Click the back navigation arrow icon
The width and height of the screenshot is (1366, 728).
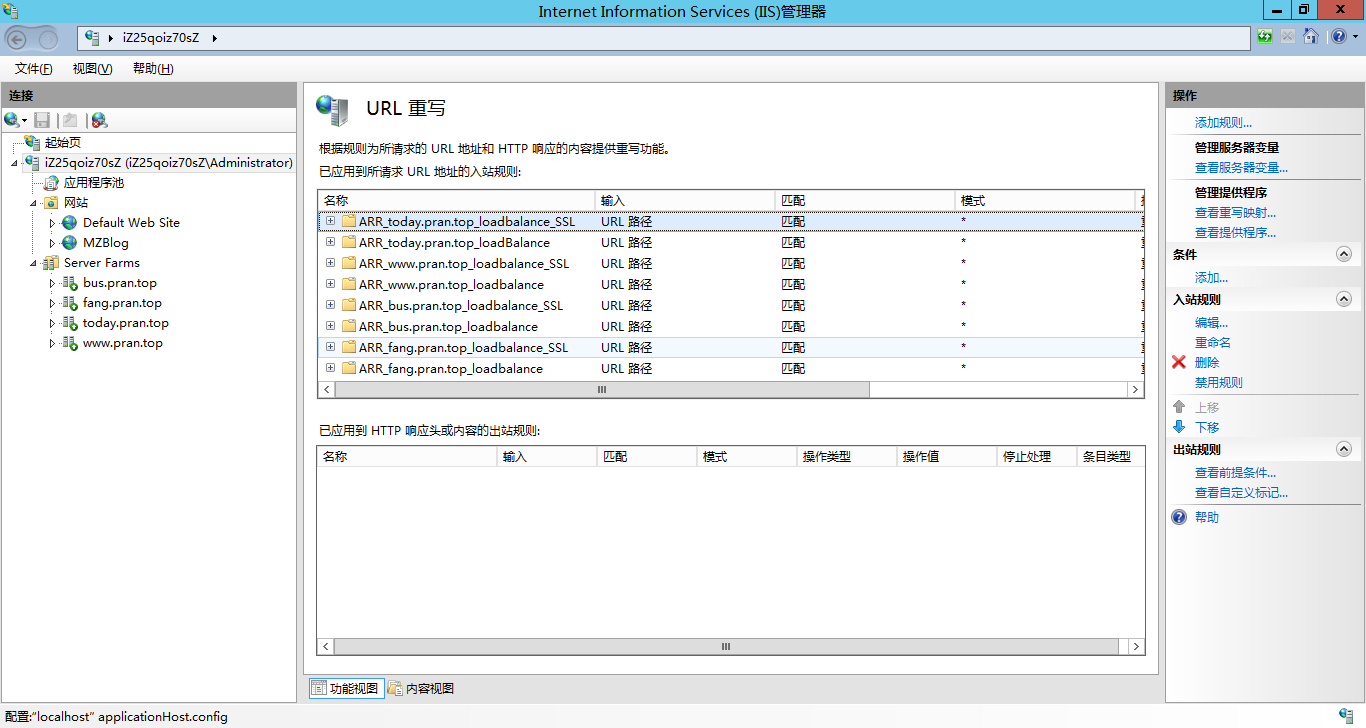click(x=17, y=38)
